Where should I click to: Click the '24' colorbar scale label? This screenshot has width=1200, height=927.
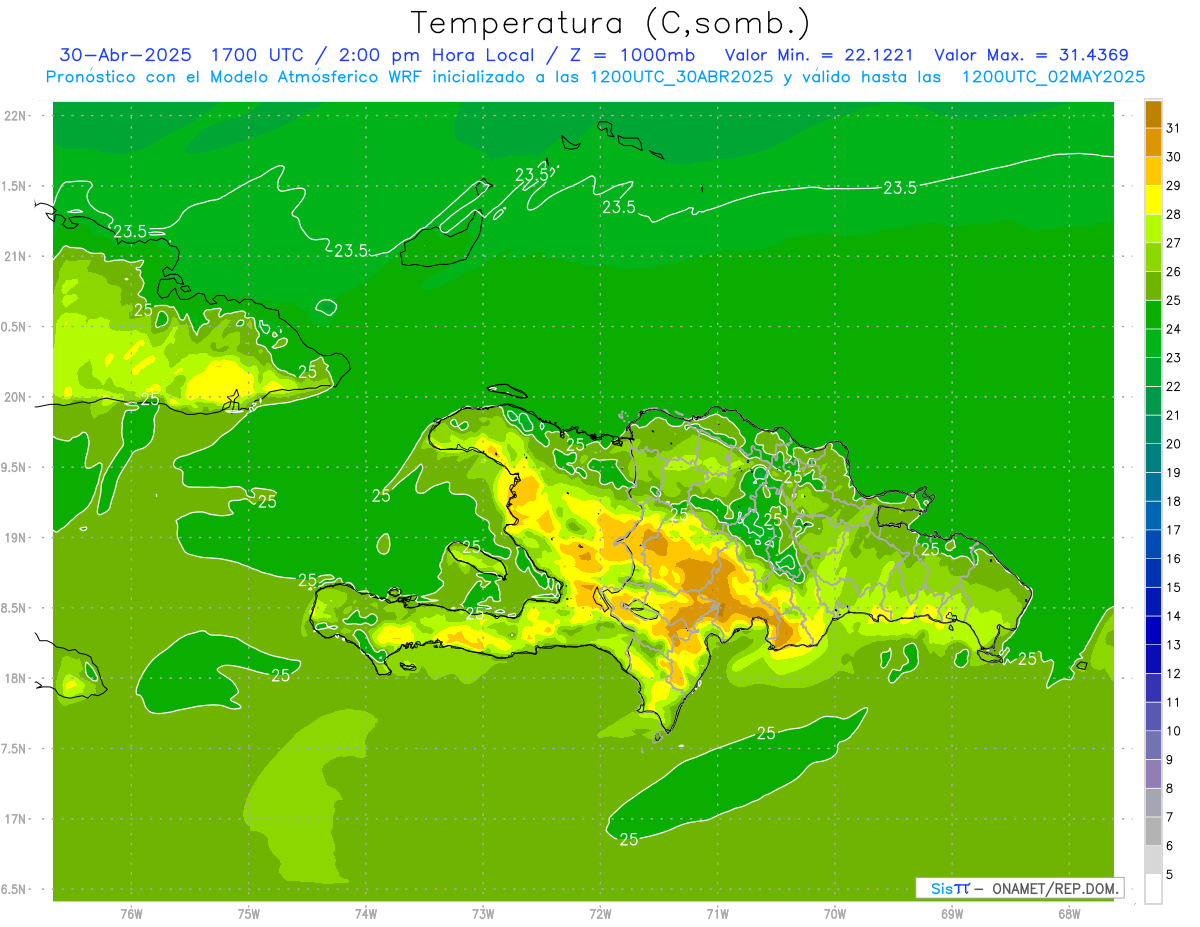click(1174, 329)
